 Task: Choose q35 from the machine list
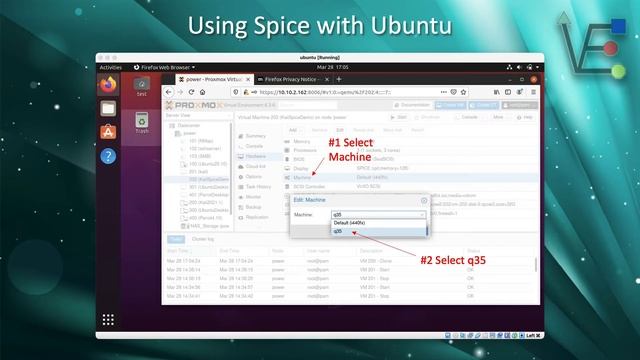click(x=378, y=231)
